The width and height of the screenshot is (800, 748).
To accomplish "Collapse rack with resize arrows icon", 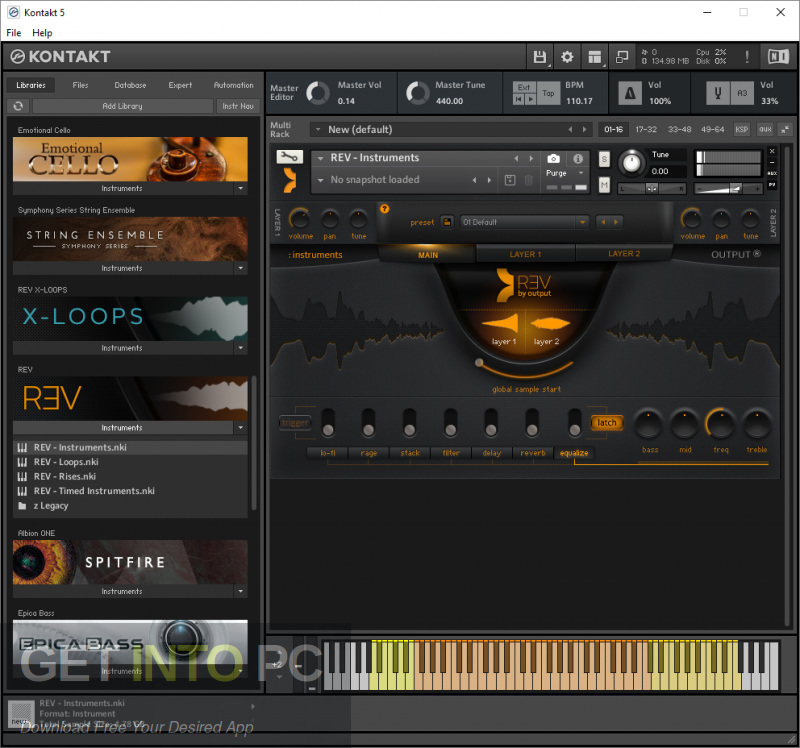I will click(x=785, y=130).
